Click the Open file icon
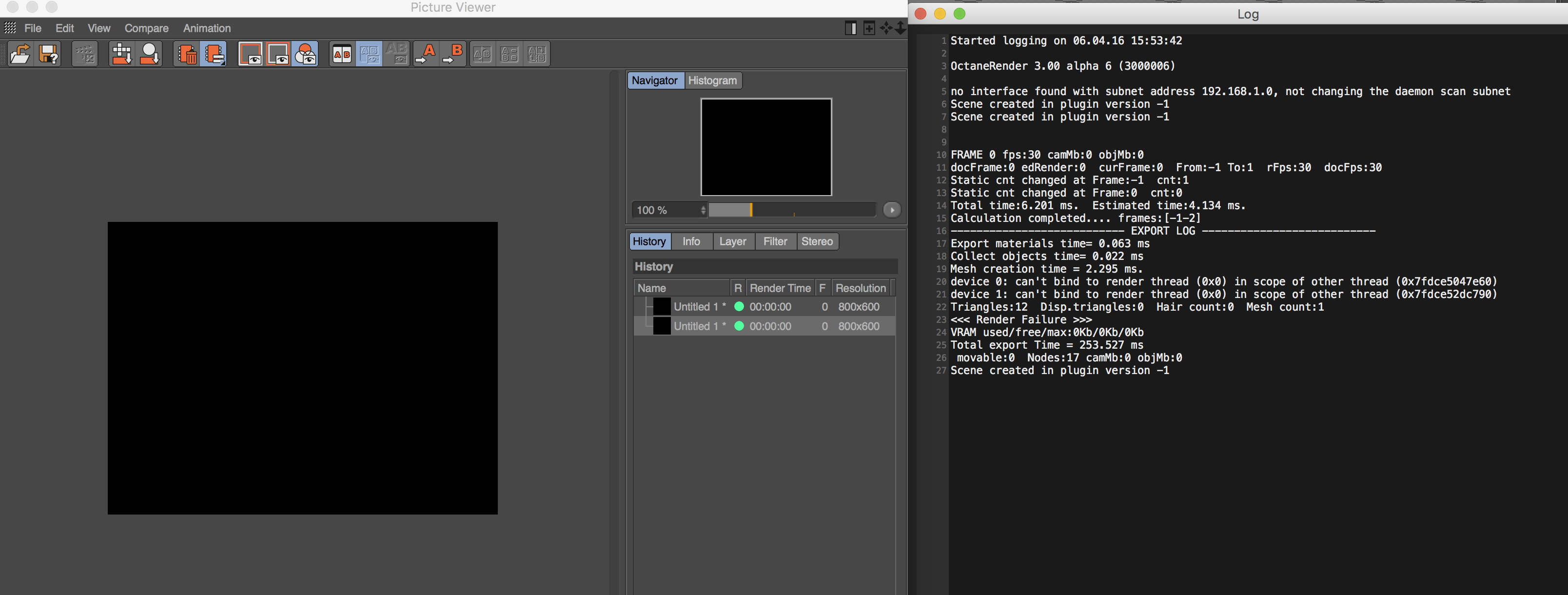This screenshot has width=1568, height=595. 20,55
